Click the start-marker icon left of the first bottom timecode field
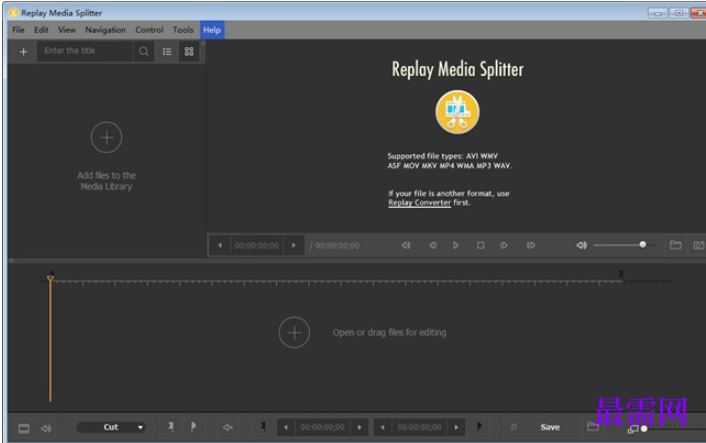Image resolution: width=706 pixels, height=443 pixels. tap(263, 426)
